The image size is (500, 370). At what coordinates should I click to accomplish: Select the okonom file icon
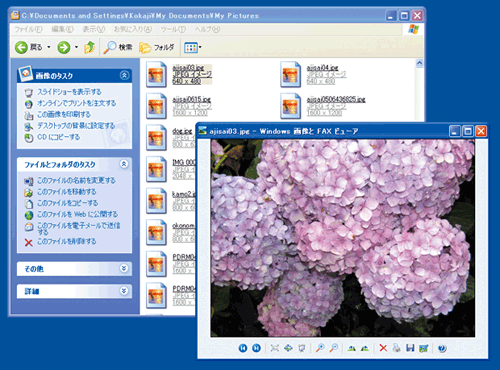[x=156, y=232]
